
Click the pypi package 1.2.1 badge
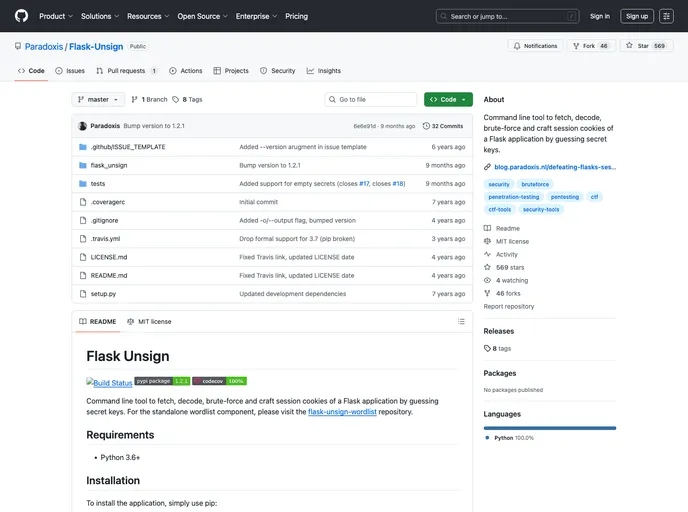tap(162, 381)
